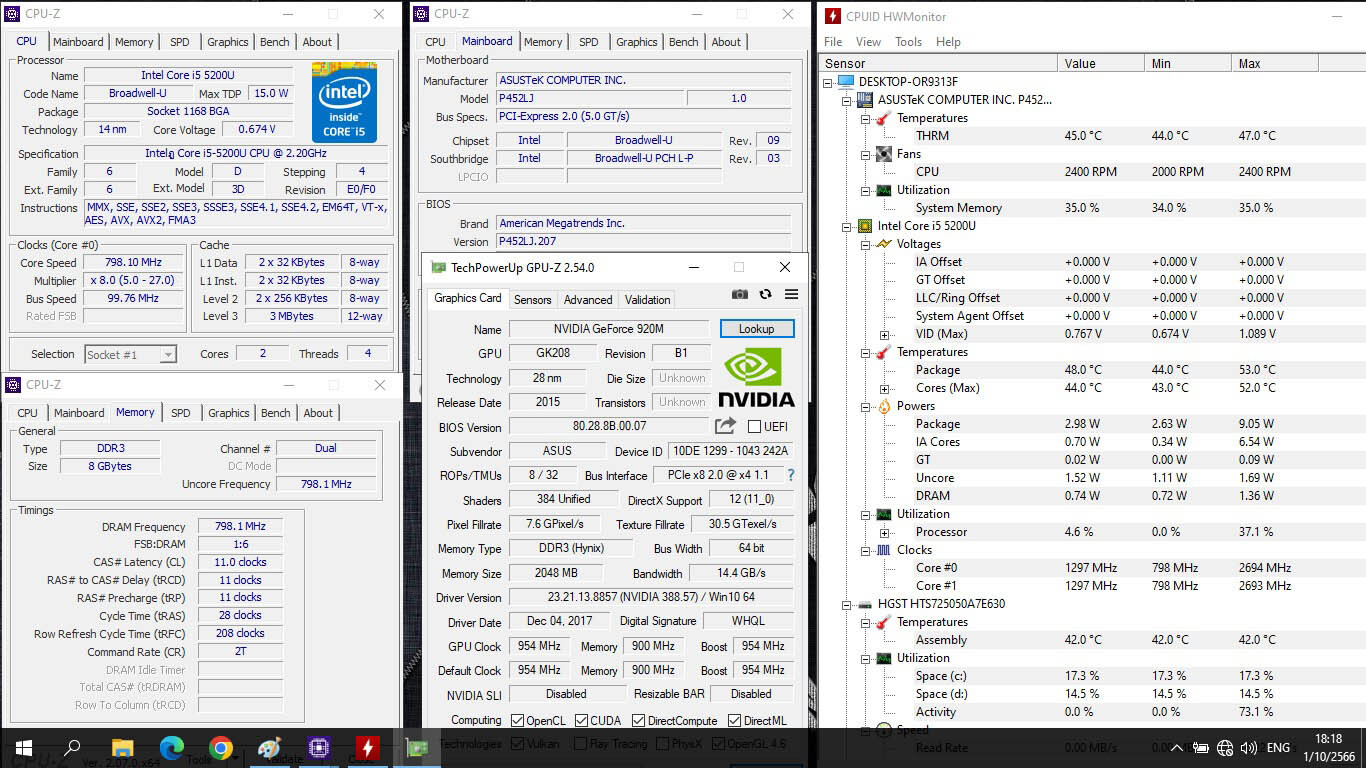Toggle the DirectML checkbox
Image resolution: width=1366 pixels, height=768 pixels.
[x=735, y=720]
